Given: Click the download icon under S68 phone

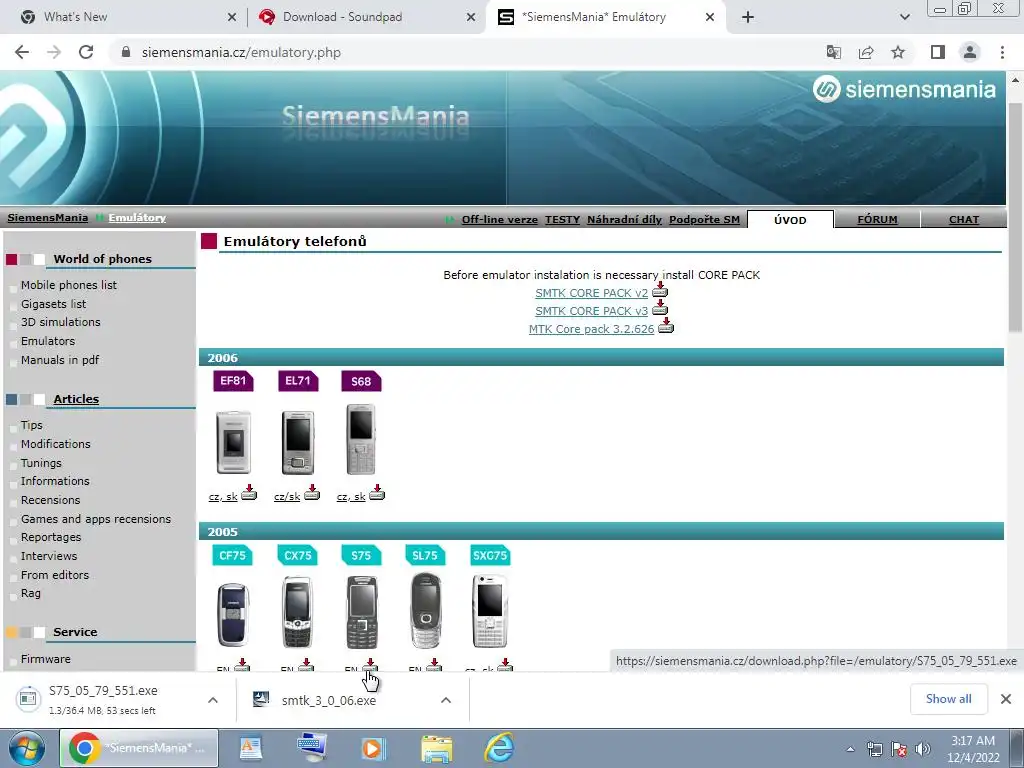Looking at the screenshot, I should pyautogui.click(x=377, y=492).
